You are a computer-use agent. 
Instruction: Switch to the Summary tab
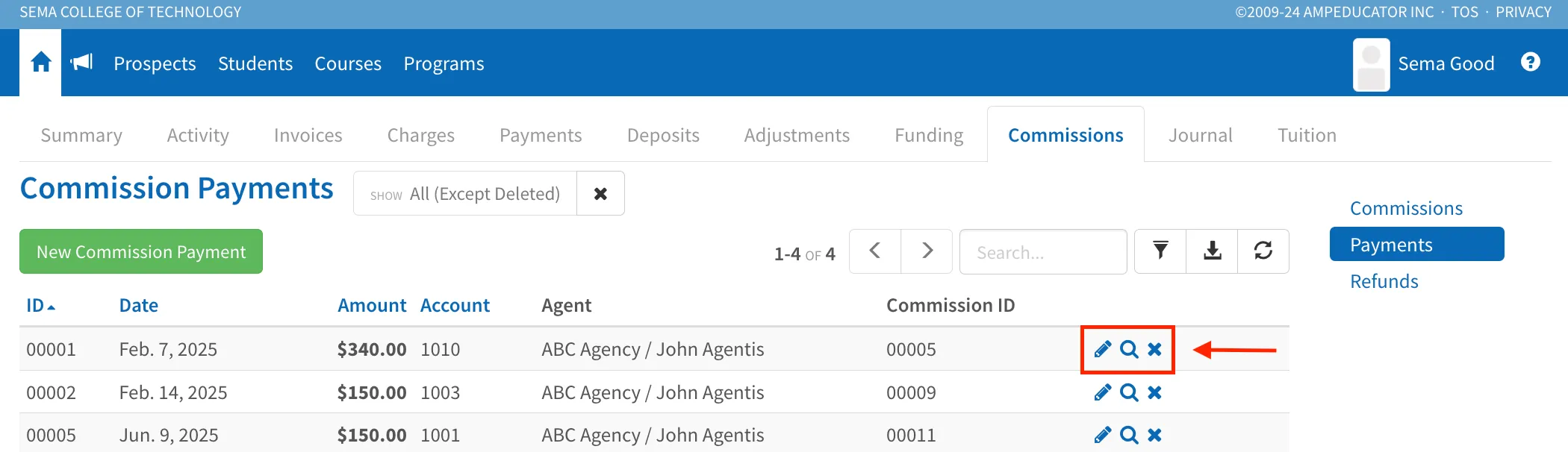81,135
